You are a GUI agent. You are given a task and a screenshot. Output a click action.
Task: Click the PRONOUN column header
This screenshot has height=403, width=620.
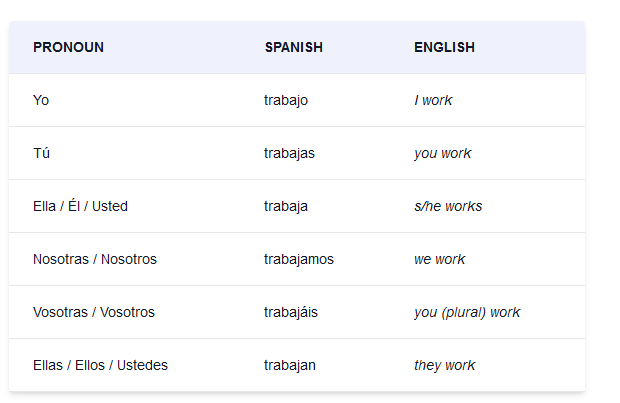tap(68, 47)
